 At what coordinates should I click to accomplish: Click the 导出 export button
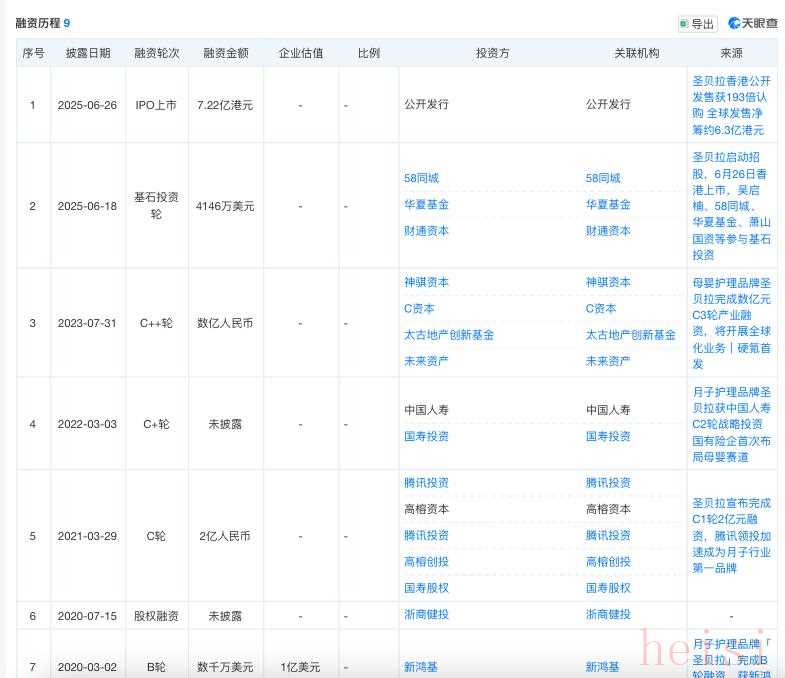click(x=698, y=24)
